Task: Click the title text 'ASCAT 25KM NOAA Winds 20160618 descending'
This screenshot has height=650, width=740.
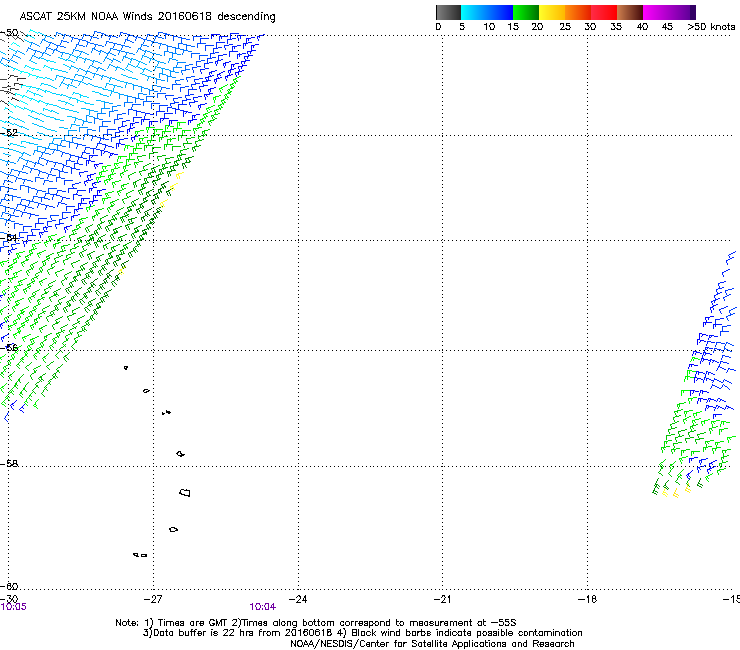Action: point(147,17)
